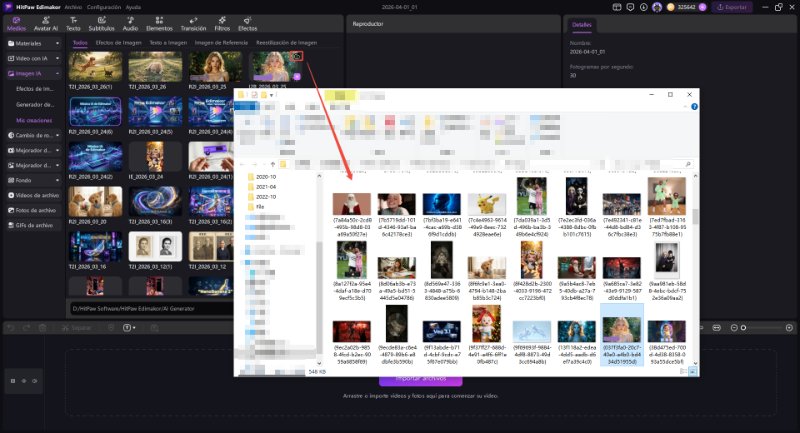800x433 pixels.
Task: Click the help icon in the file explorer
Action: coord(696,107)
